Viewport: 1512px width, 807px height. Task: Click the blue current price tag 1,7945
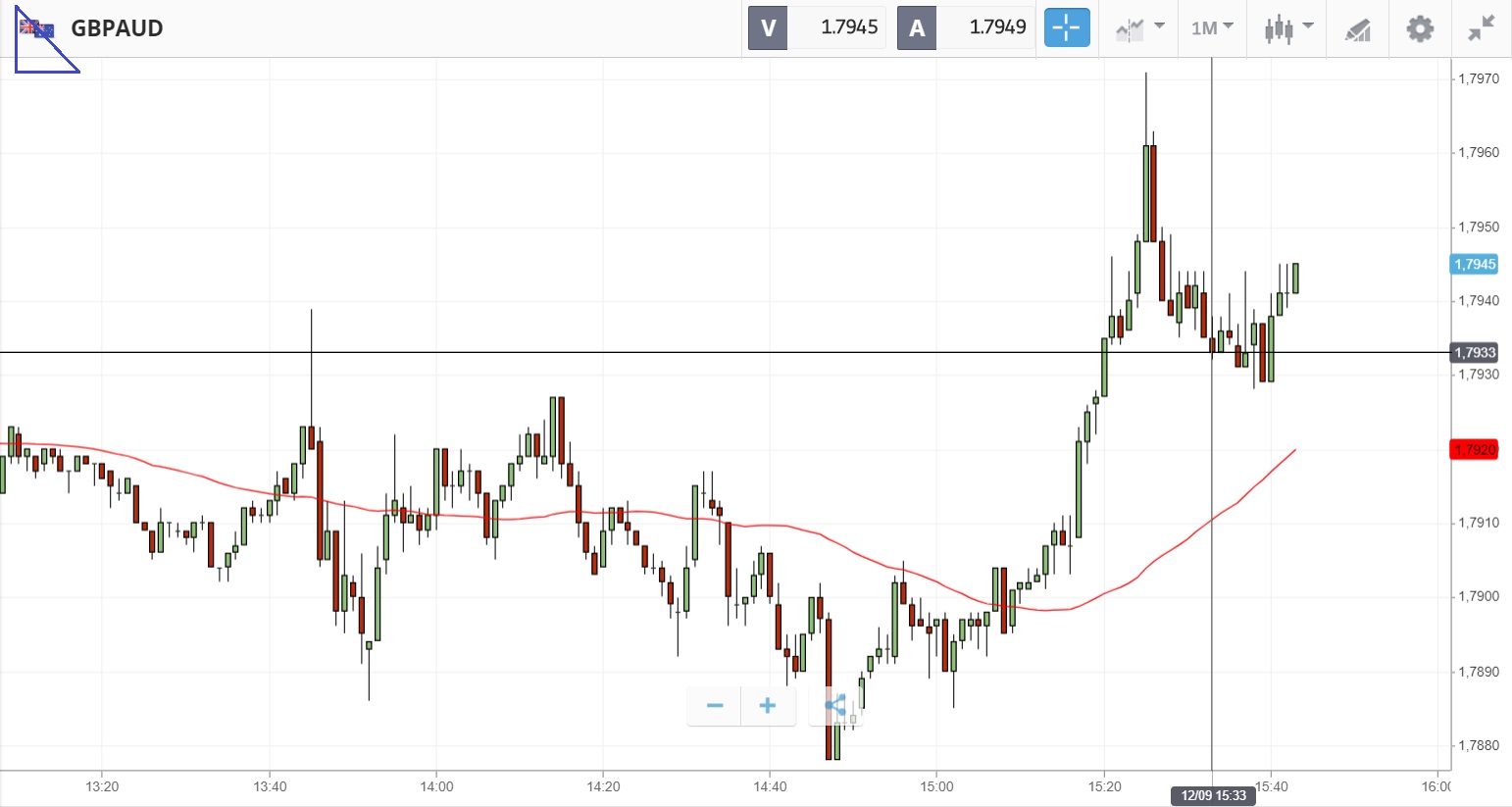click(x=1474, y=264)
